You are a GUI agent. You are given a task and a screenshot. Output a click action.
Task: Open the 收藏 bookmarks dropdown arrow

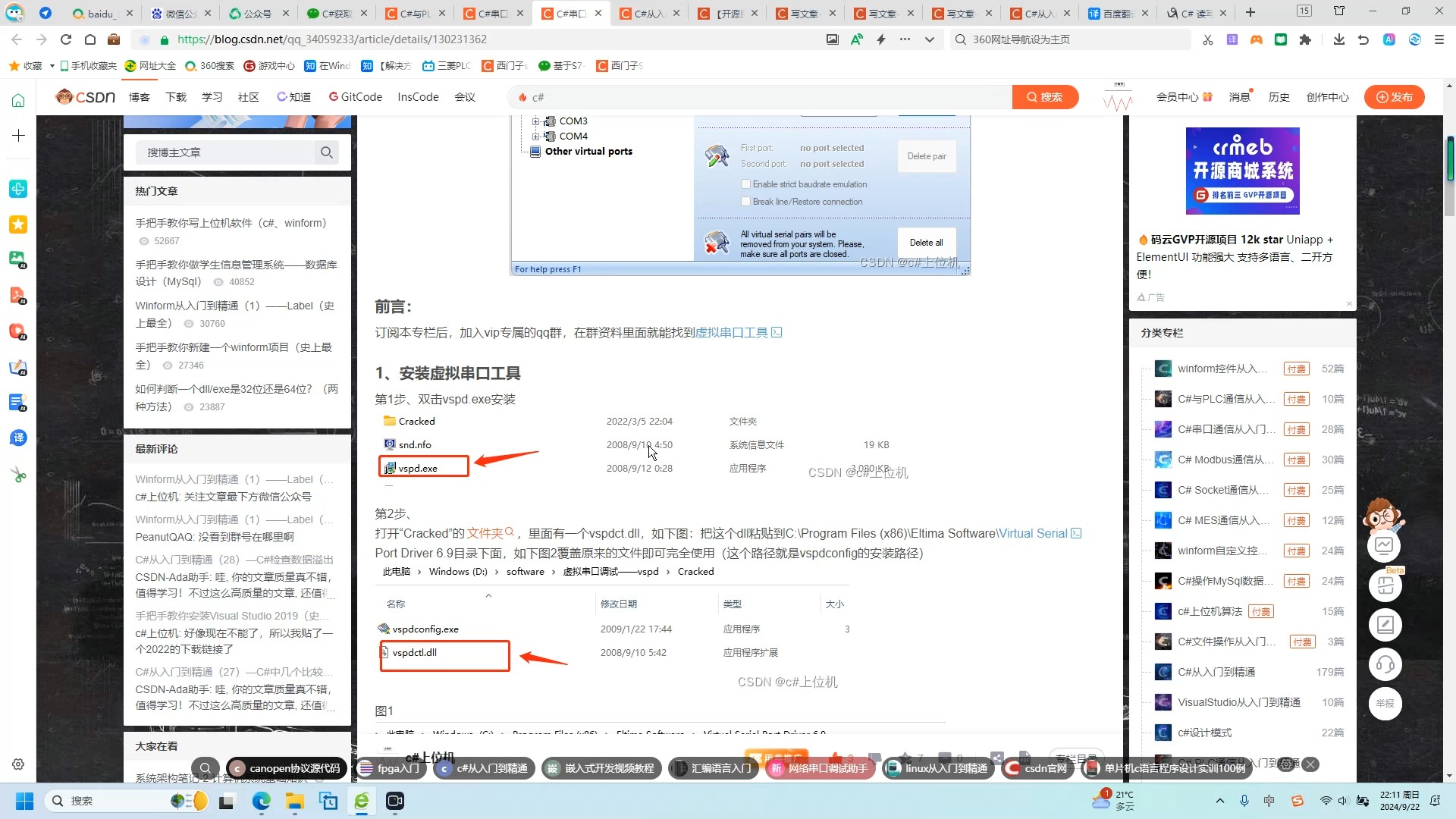[x=52, y=66]
